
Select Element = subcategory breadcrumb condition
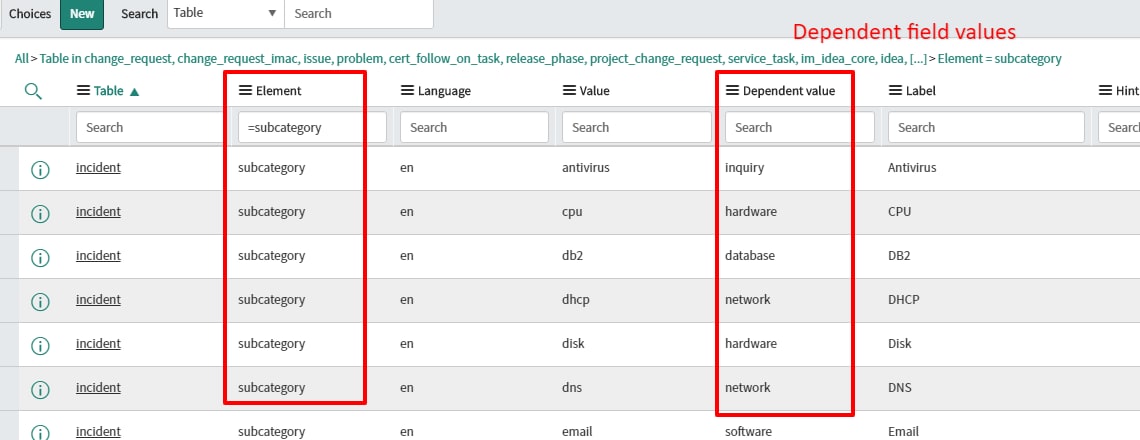(x=1000, y=59)
